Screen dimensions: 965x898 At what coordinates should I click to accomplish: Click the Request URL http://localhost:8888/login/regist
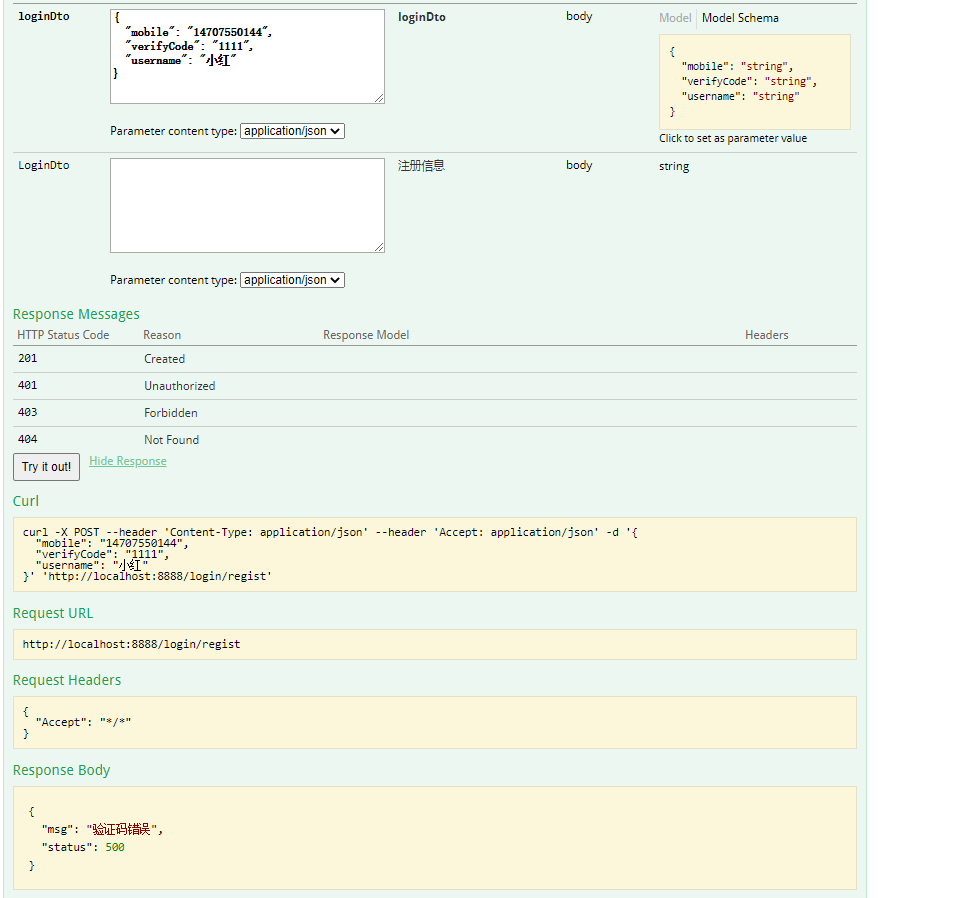[131, 644]
